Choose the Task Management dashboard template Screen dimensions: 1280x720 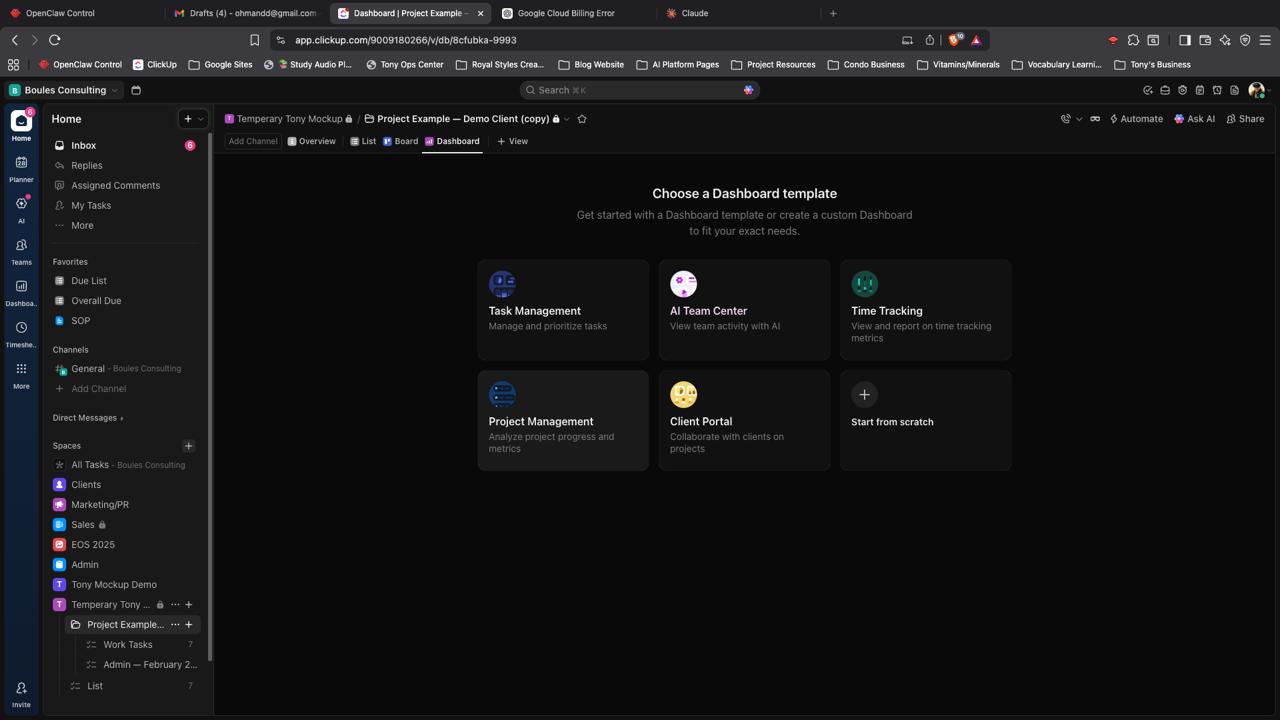pyautogui.click(x=563, y=309)
